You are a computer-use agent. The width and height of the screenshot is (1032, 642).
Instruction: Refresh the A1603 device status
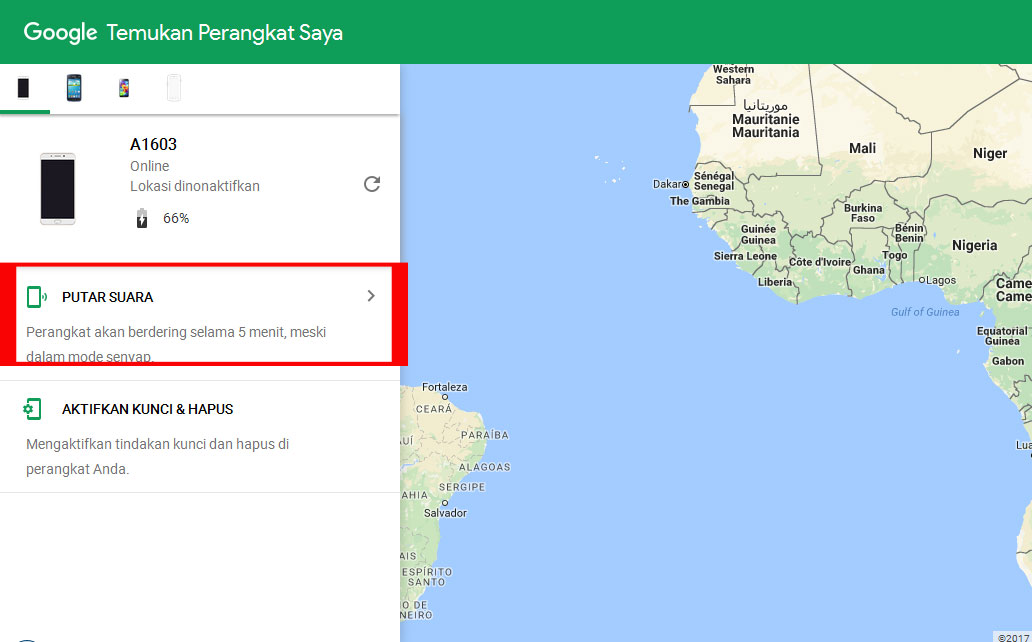pyautogui.click(x=372, y=184)
